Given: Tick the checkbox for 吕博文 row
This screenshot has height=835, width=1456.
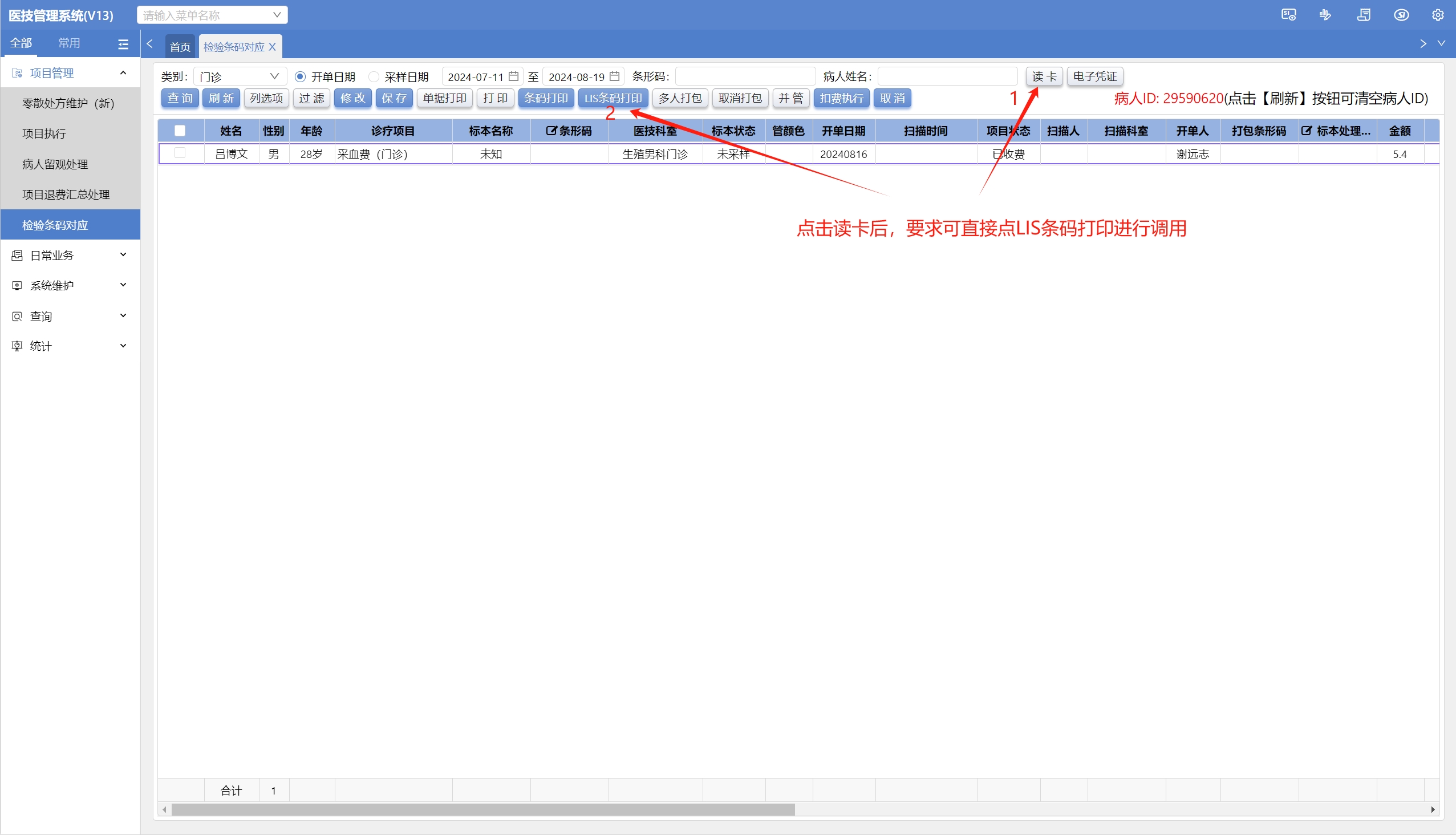Looking at the screenshot, I should coord(180,153).
